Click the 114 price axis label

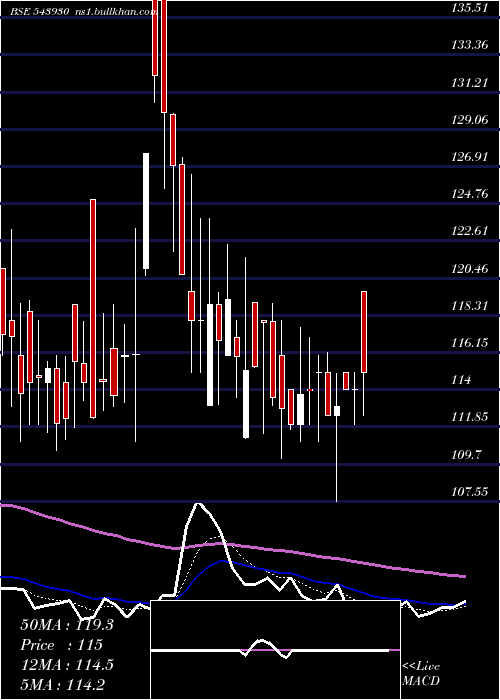tap(461, 380)
